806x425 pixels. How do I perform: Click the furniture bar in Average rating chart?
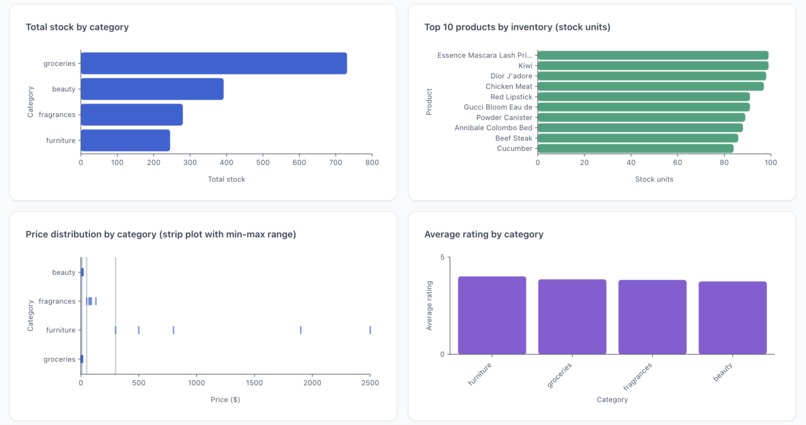coord(492,316)
